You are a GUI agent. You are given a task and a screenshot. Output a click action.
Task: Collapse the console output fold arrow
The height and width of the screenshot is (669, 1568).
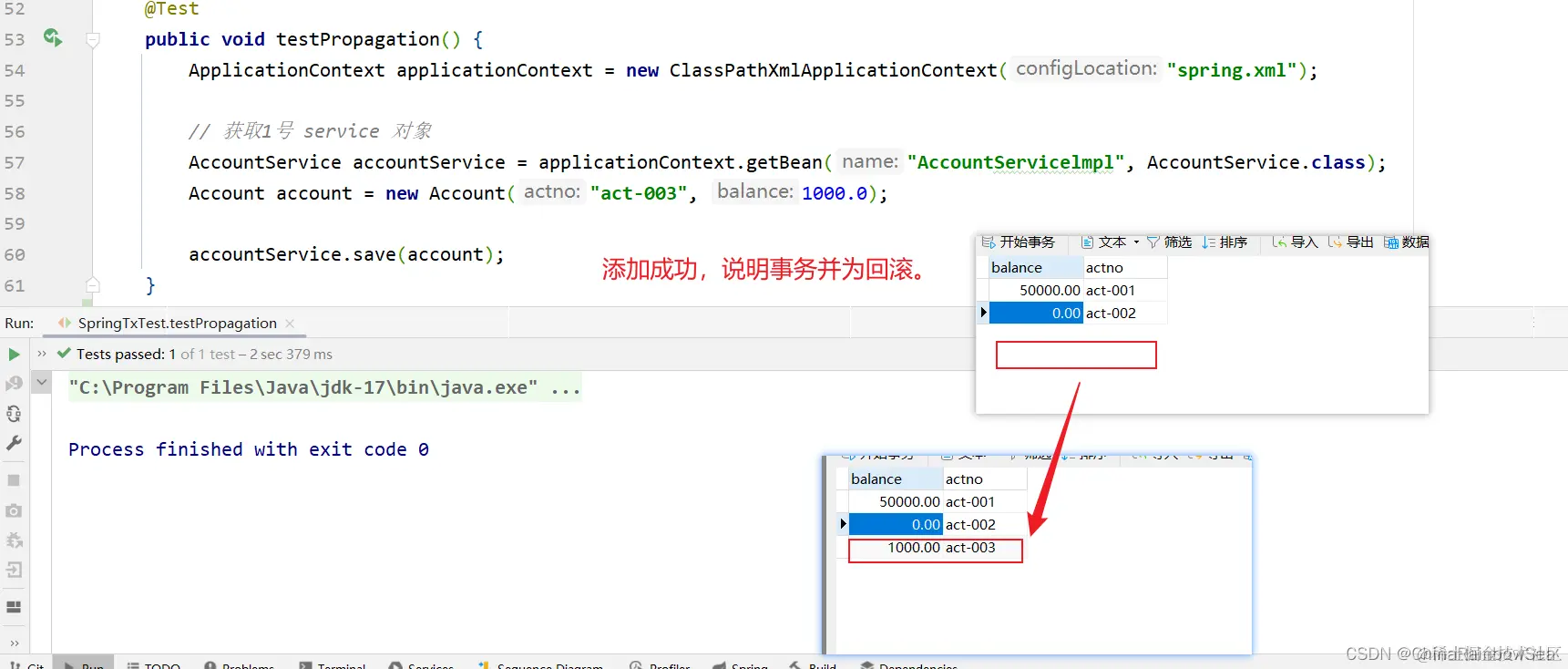click(x=41, y=382)
